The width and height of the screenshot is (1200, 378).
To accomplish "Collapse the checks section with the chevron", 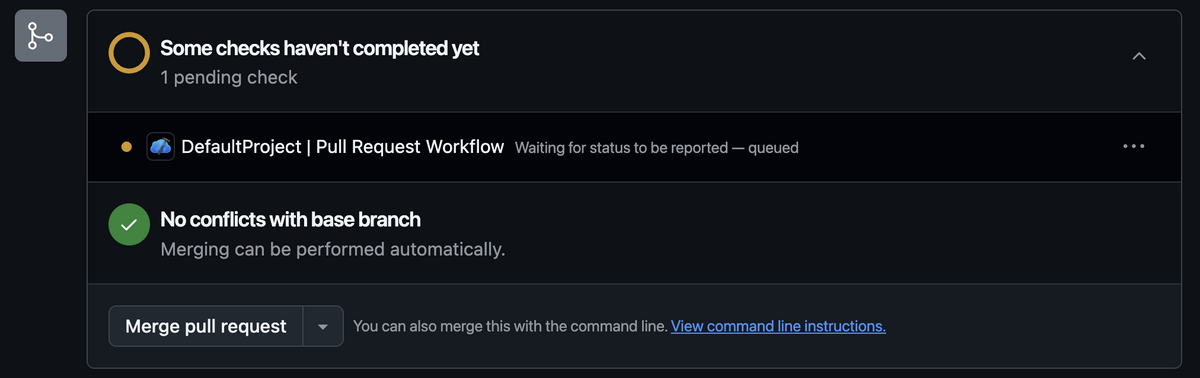I will 1138,56.
